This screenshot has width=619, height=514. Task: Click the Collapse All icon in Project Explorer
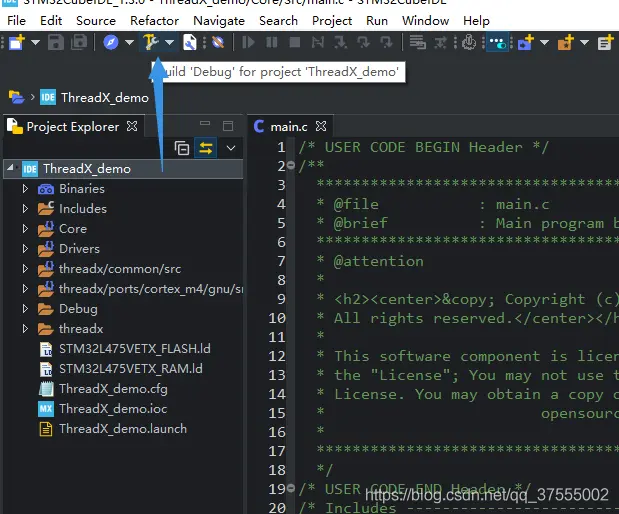182,148
